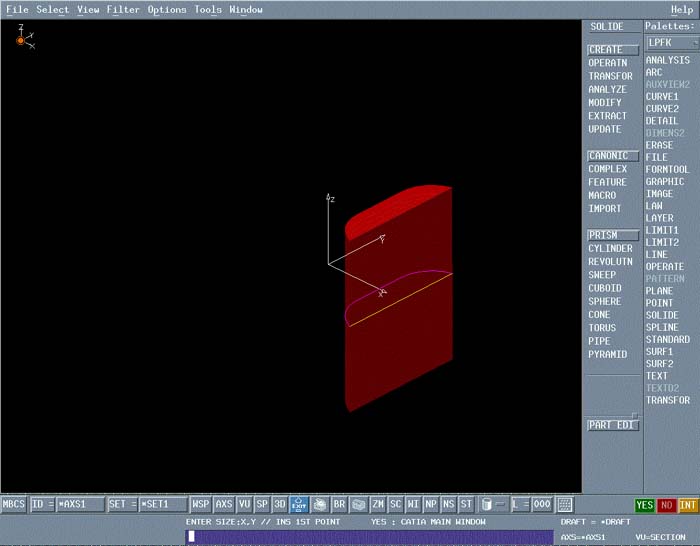The width and height of the screenshot is (700, 546).
Task: Open the LPFK palettes dropdown
Action: coord(671,43)
